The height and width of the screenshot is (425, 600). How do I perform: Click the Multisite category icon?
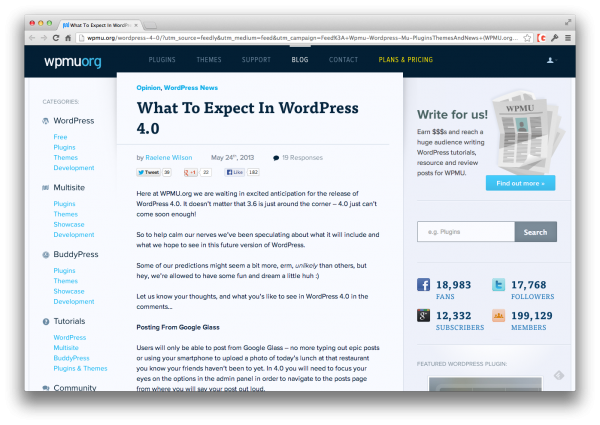tap(46, 188)
